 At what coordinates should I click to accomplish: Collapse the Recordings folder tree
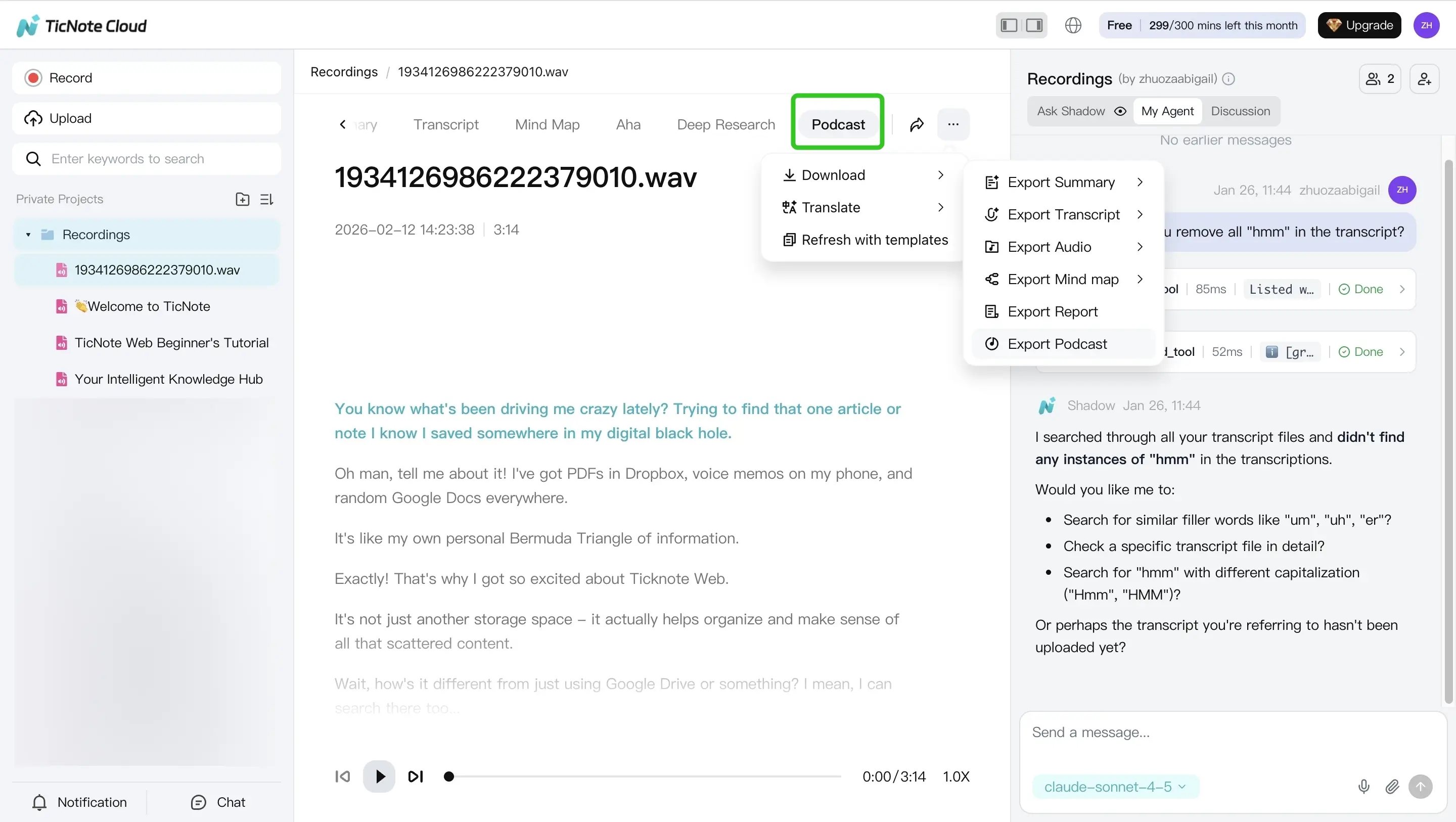point(28,234)
